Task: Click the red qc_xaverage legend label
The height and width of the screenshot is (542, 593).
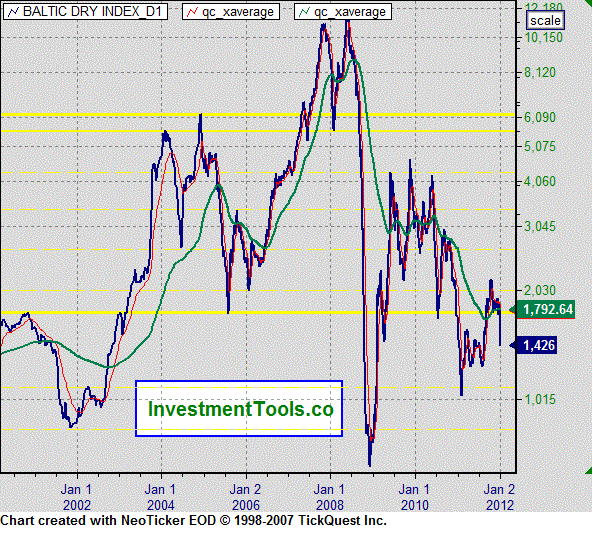Action: coord(231,11)
